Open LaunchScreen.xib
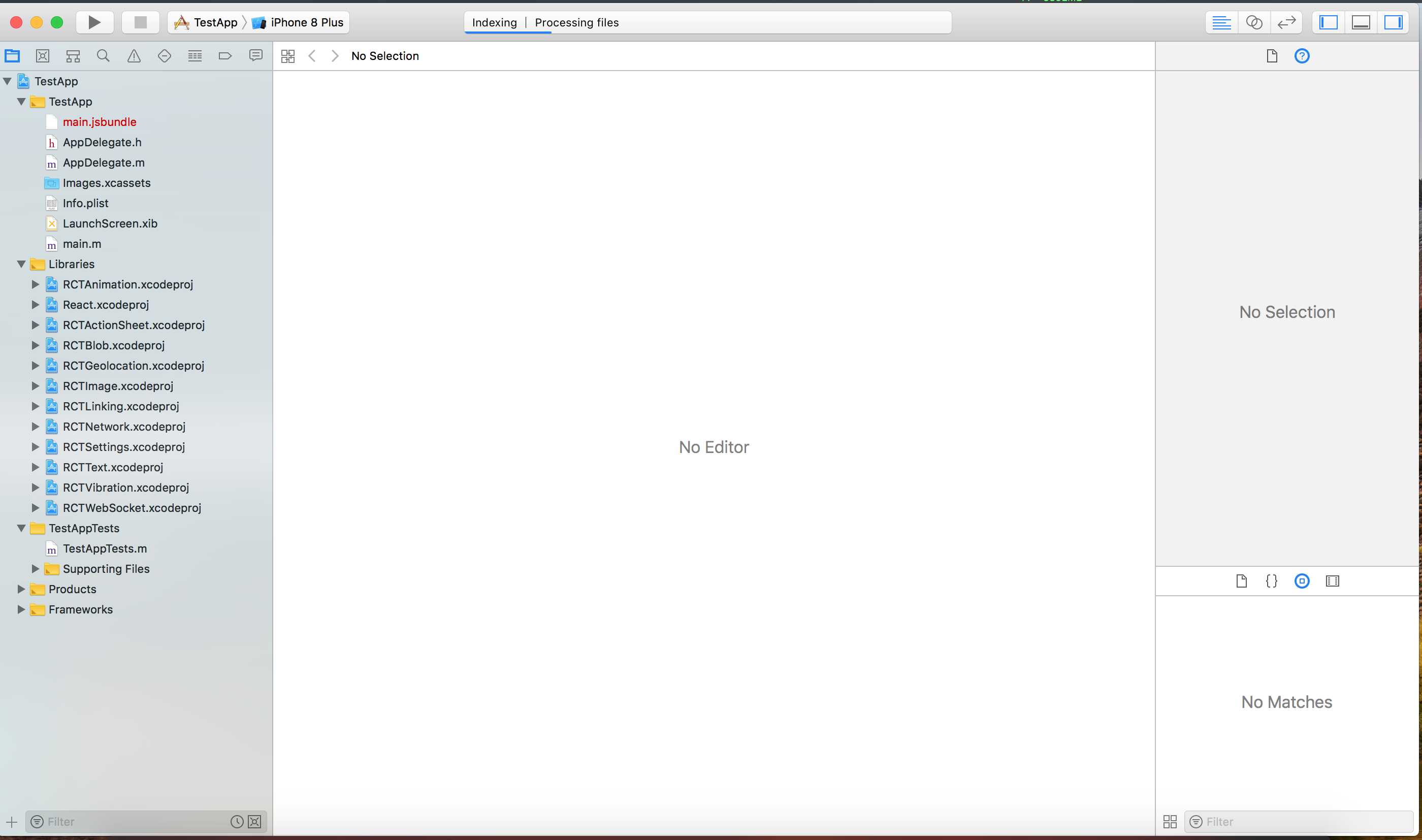Image resolution: width=1422 pixels, height=840 pixels. tap(110, 223)
